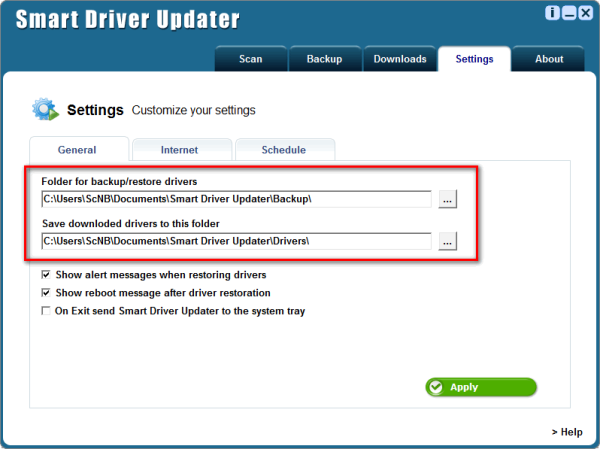Click the 'Folder for backup/restore drivers' label
Screen dimensions: 600x449
tap(119, 181)
